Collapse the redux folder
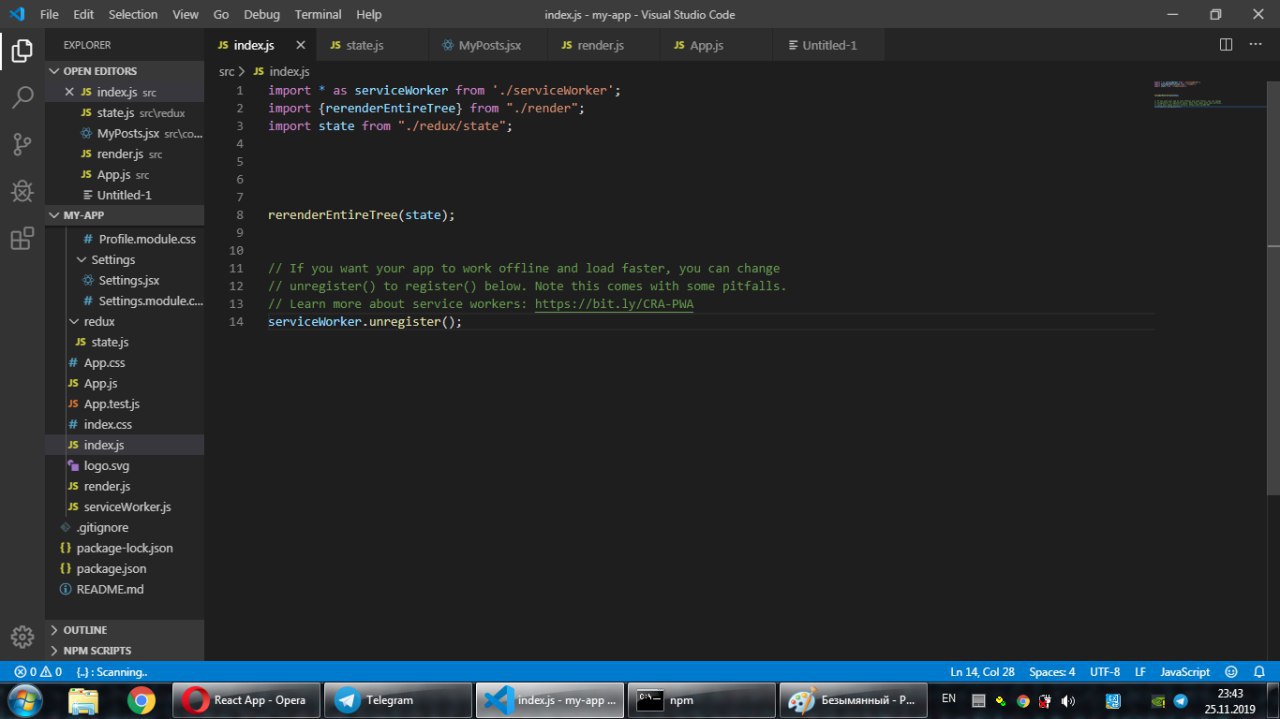 point(99,321)
